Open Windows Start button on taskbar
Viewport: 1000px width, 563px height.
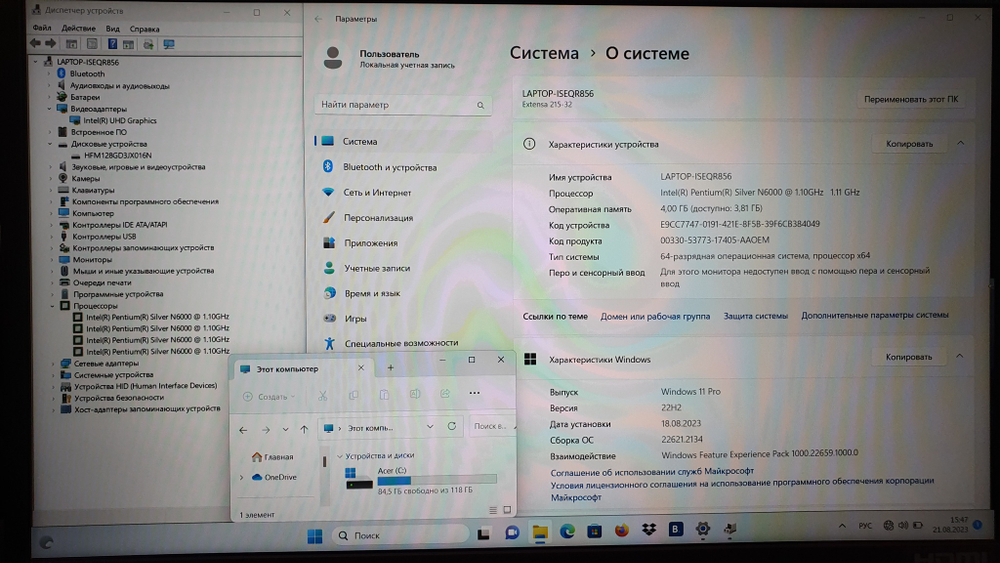(315, 536)
